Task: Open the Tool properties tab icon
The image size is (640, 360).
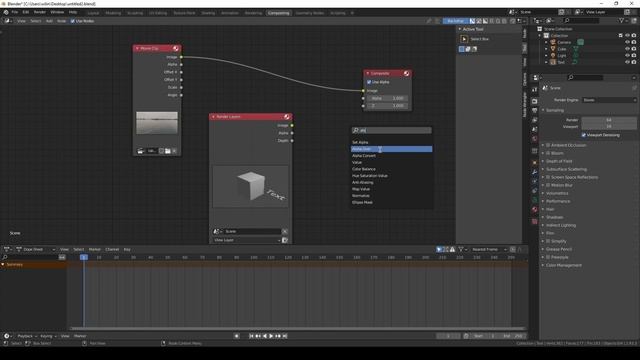Action: (x=535, y=90)
